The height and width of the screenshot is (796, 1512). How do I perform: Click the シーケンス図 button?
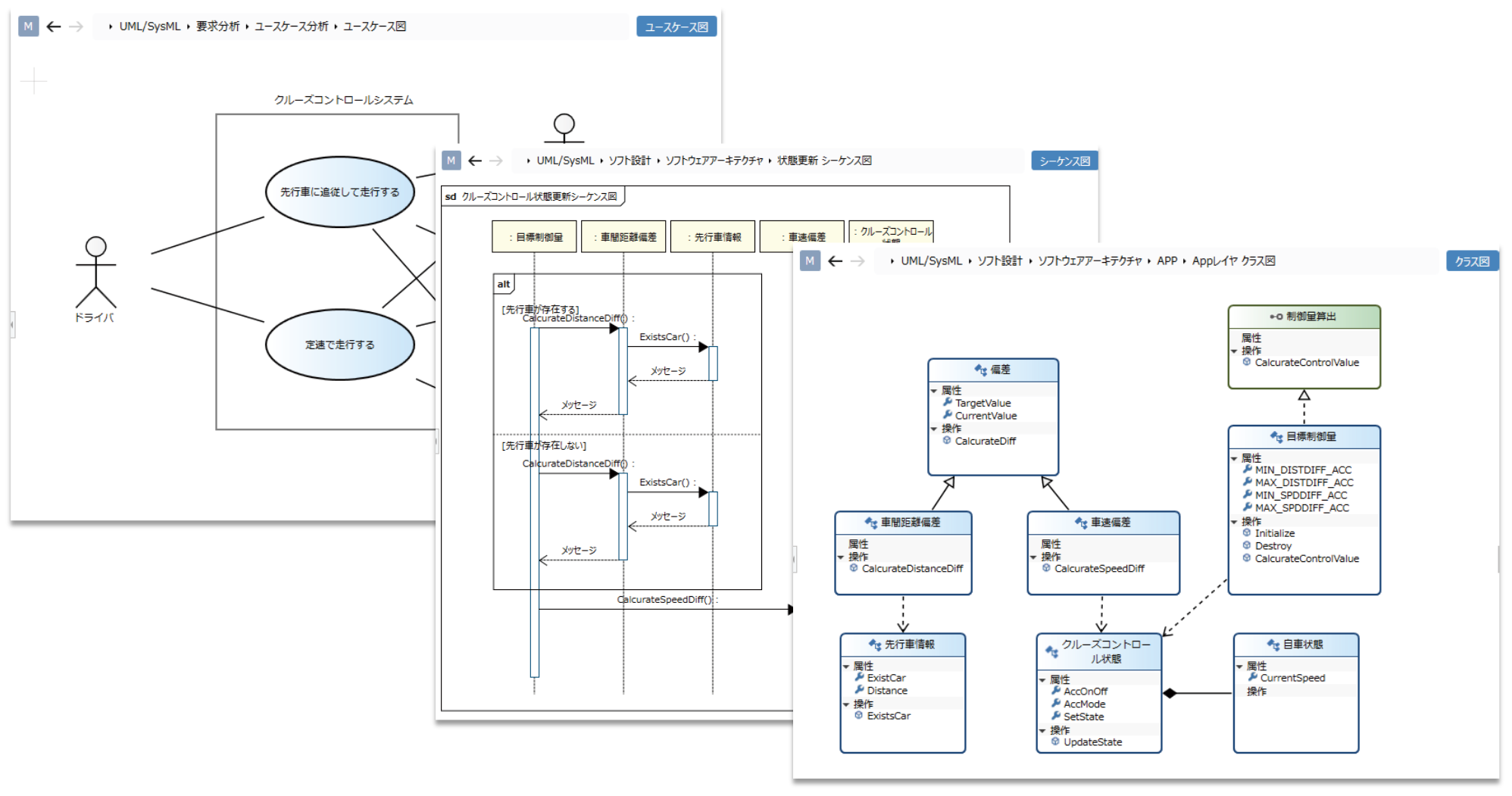(x=1064, y=161)
